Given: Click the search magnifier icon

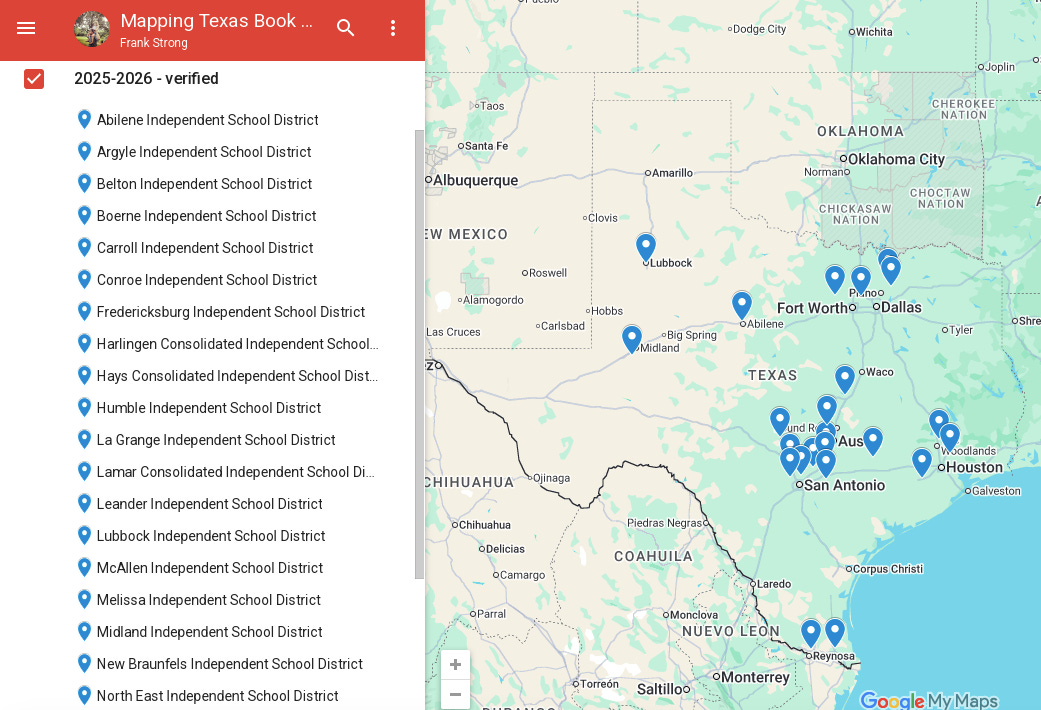Looking at the screenshot, I should [345, 28].
